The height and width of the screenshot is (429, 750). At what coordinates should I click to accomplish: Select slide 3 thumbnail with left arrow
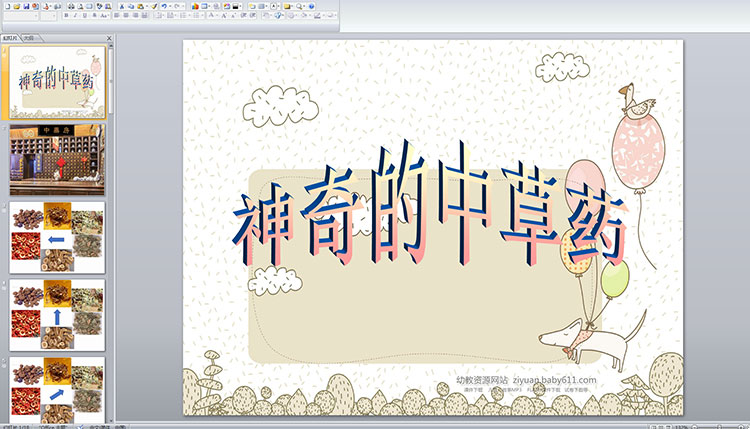point(57,237)
